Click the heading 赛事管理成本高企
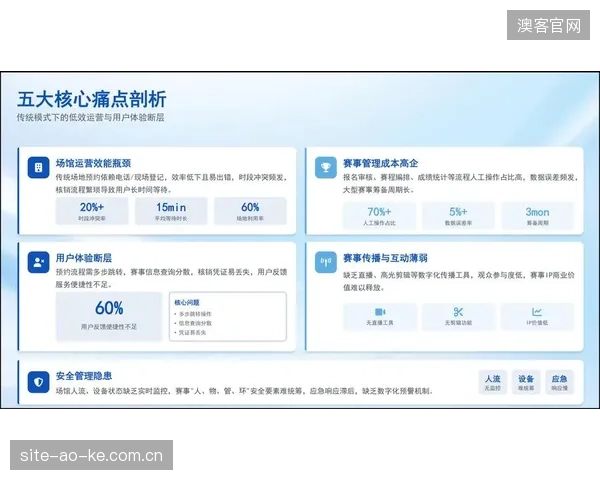Image resolution: width=600 pixels, height=480 pixels. coord(380,163)
